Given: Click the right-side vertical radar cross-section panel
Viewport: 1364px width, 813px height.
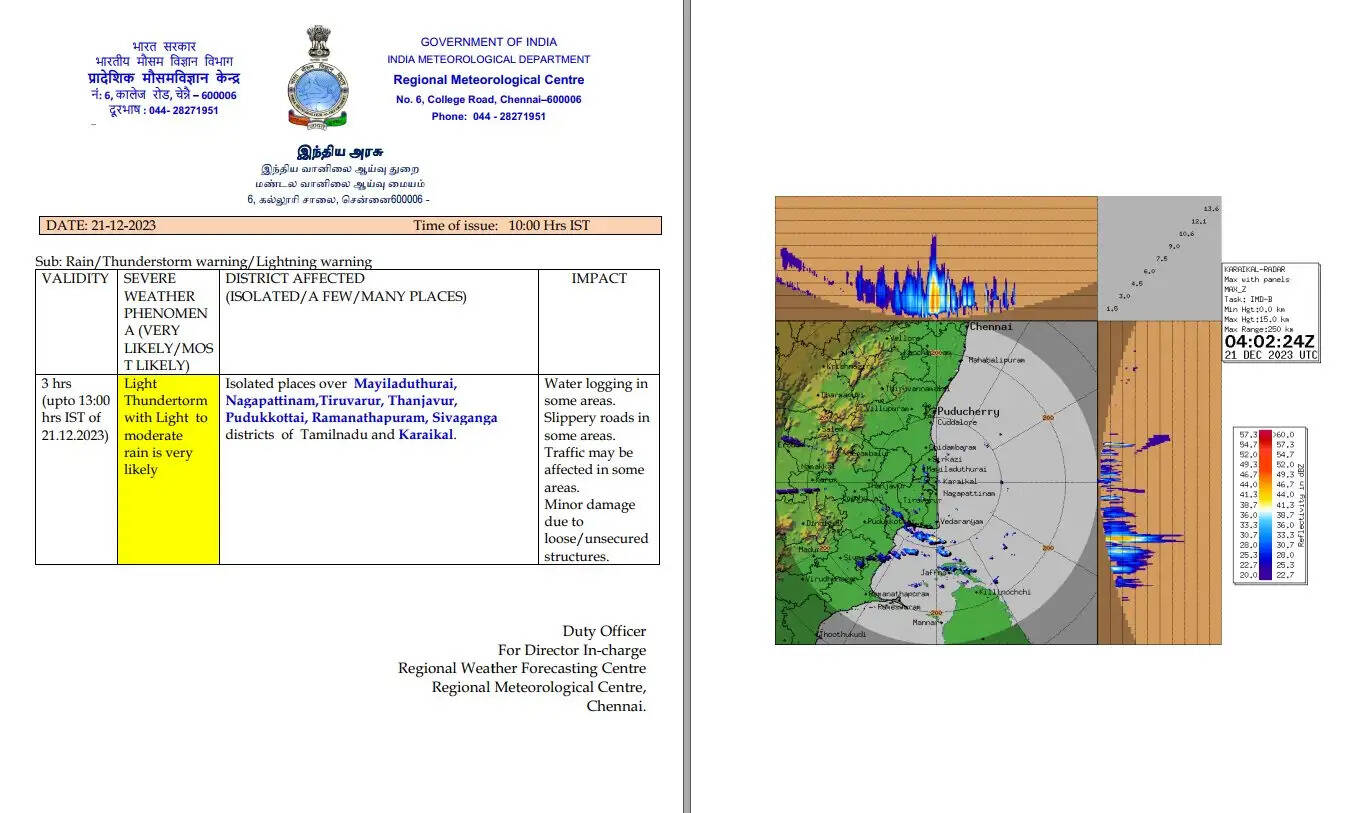Looking at the screenshot, I should point(1158,482).
